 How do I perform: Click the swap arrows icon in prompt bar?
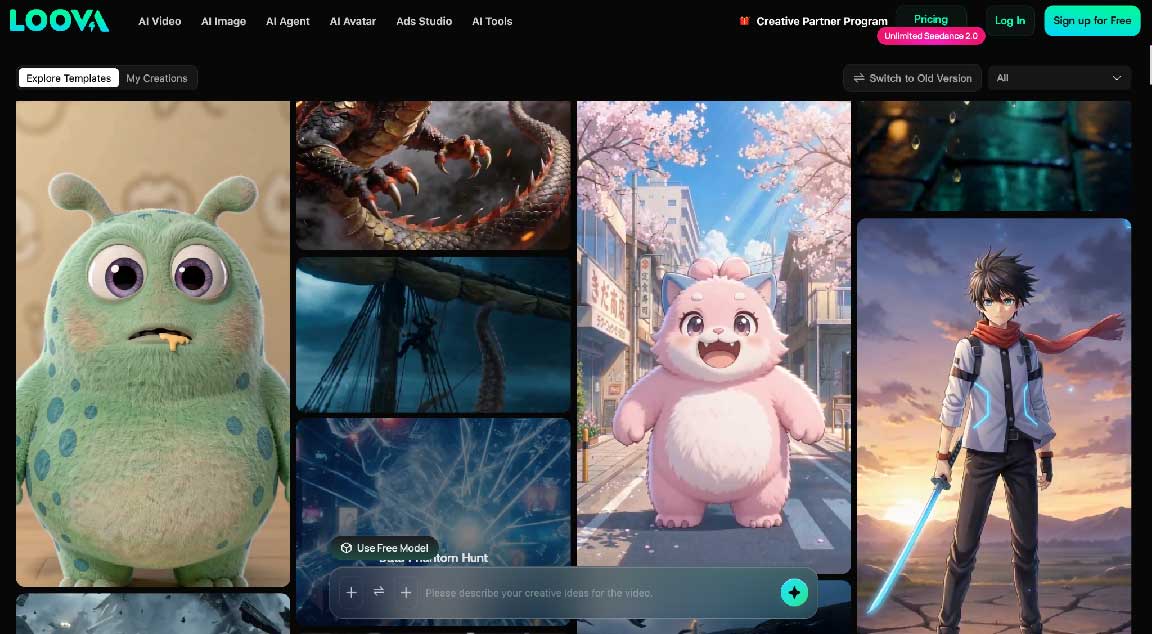point(378,591)
